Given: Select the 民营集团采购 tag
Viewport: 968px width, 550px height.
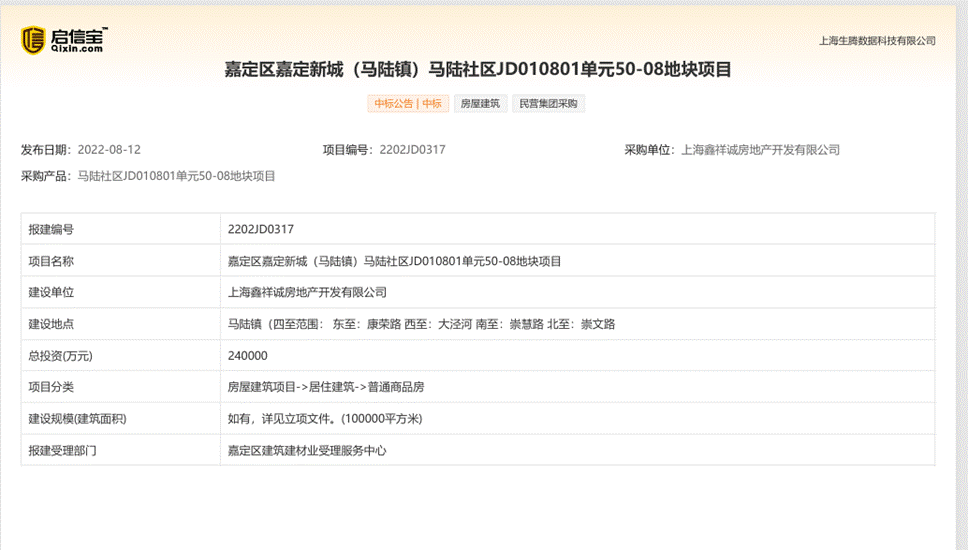Looking at the screenshot, I should point(548,104).
